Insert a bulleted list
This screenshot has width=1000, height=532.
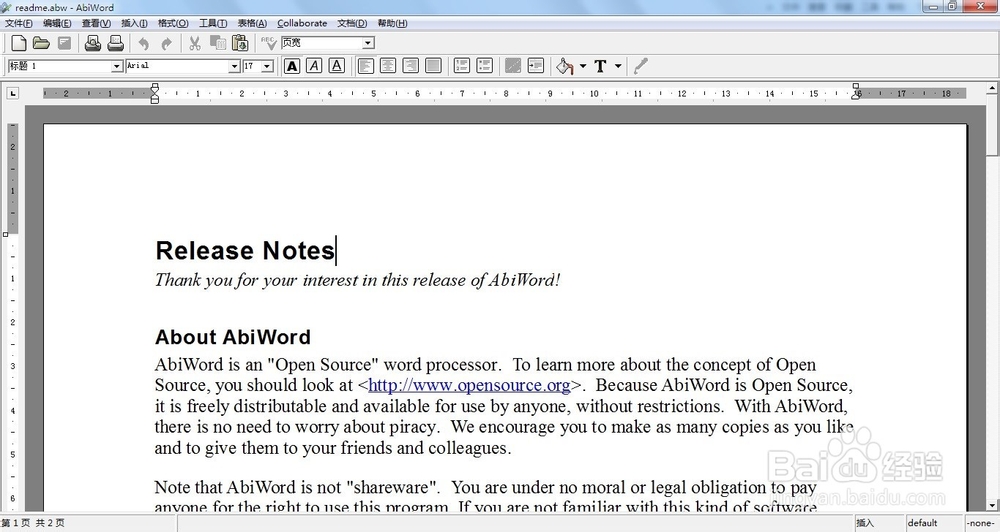485,66
